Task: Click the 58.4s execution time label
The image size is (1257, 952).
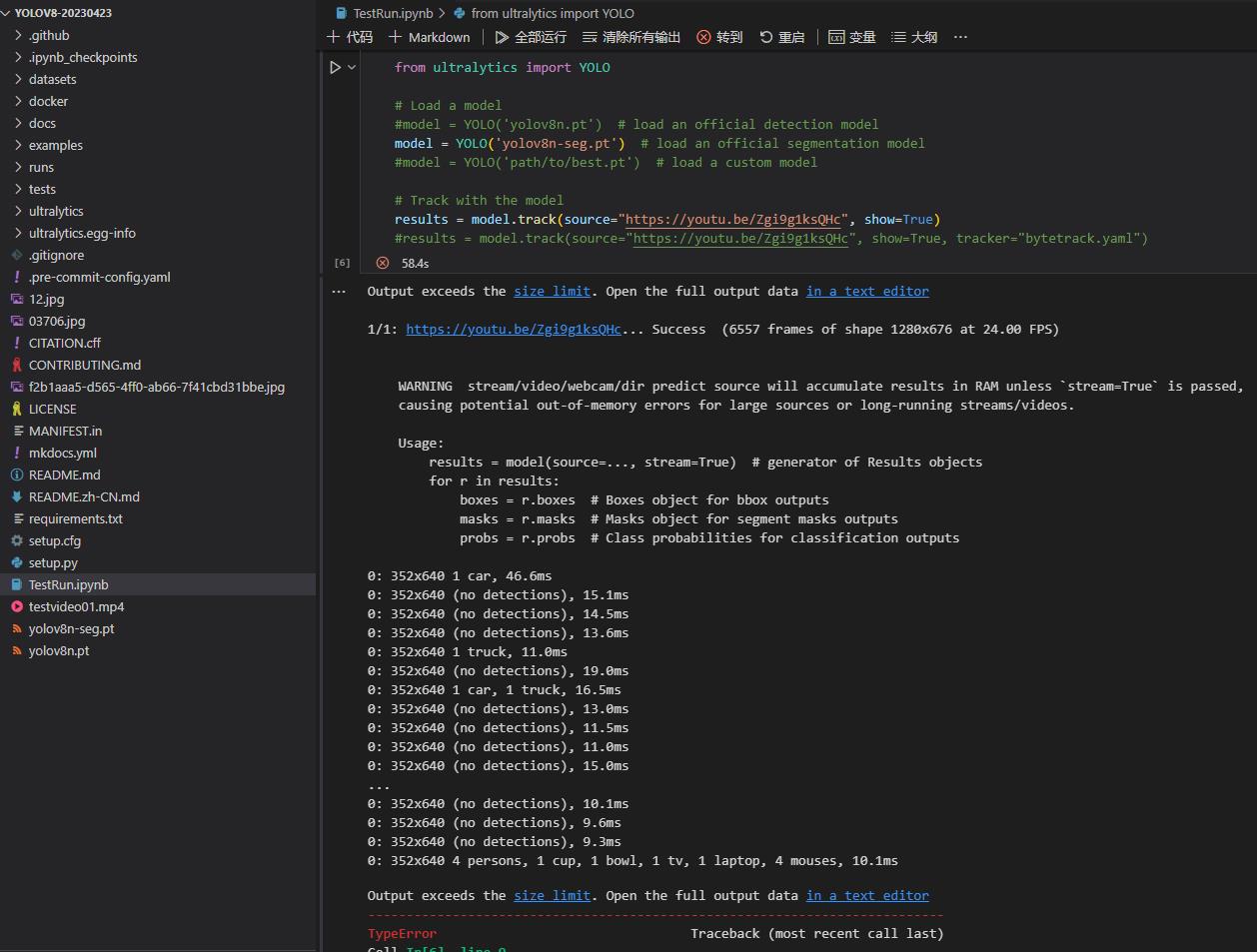Action: [x=415, y=263]
